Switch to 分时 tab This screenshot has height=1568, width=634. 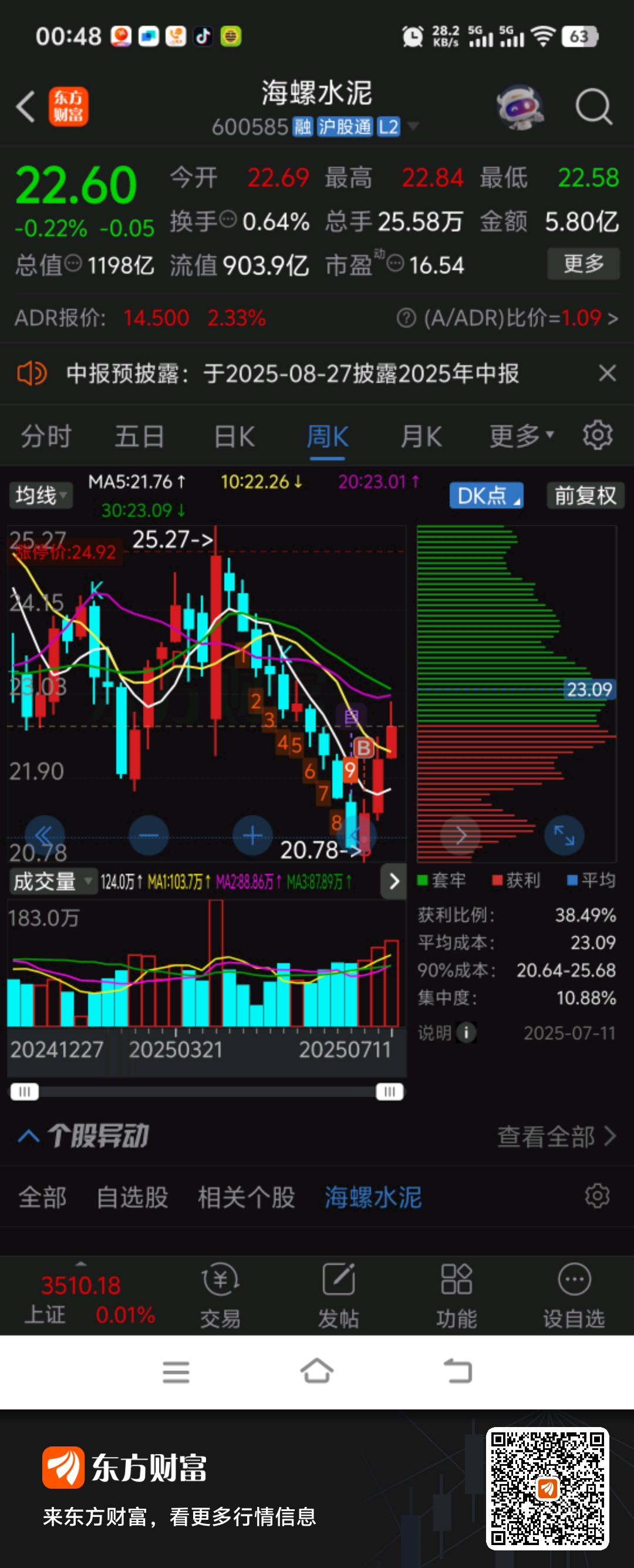click(46, 436)
